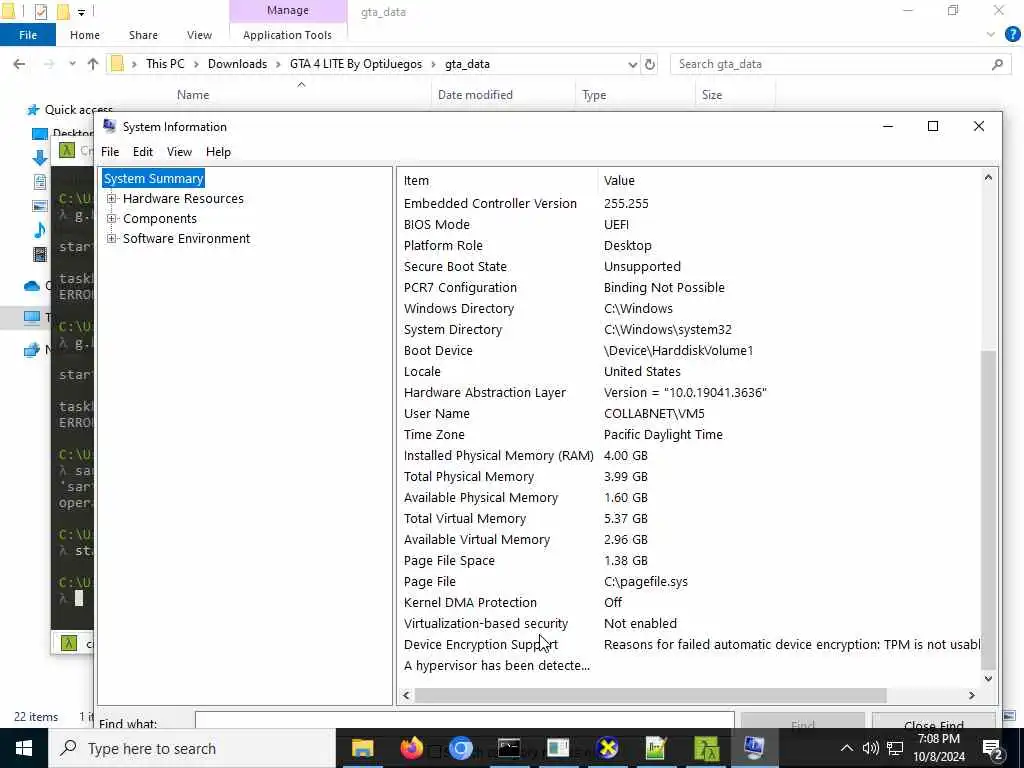Click Downloads in the address breadcrumb
This screenshot has width=1024, height=768.
click(x=237, y=64)
